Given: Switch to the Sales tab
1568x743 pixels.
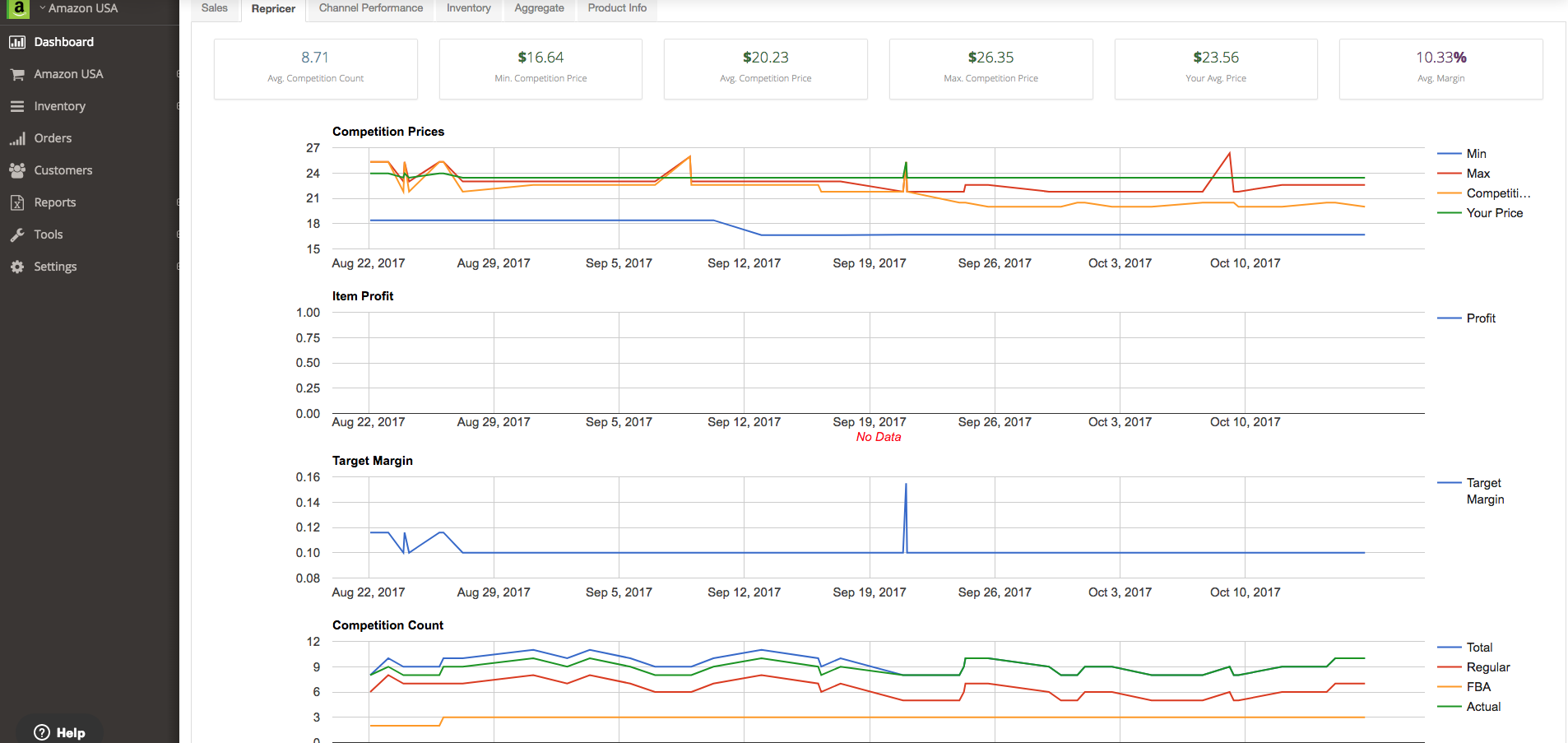Looking at the screenshot, I should pyautogui.click(x=215, y=8).
